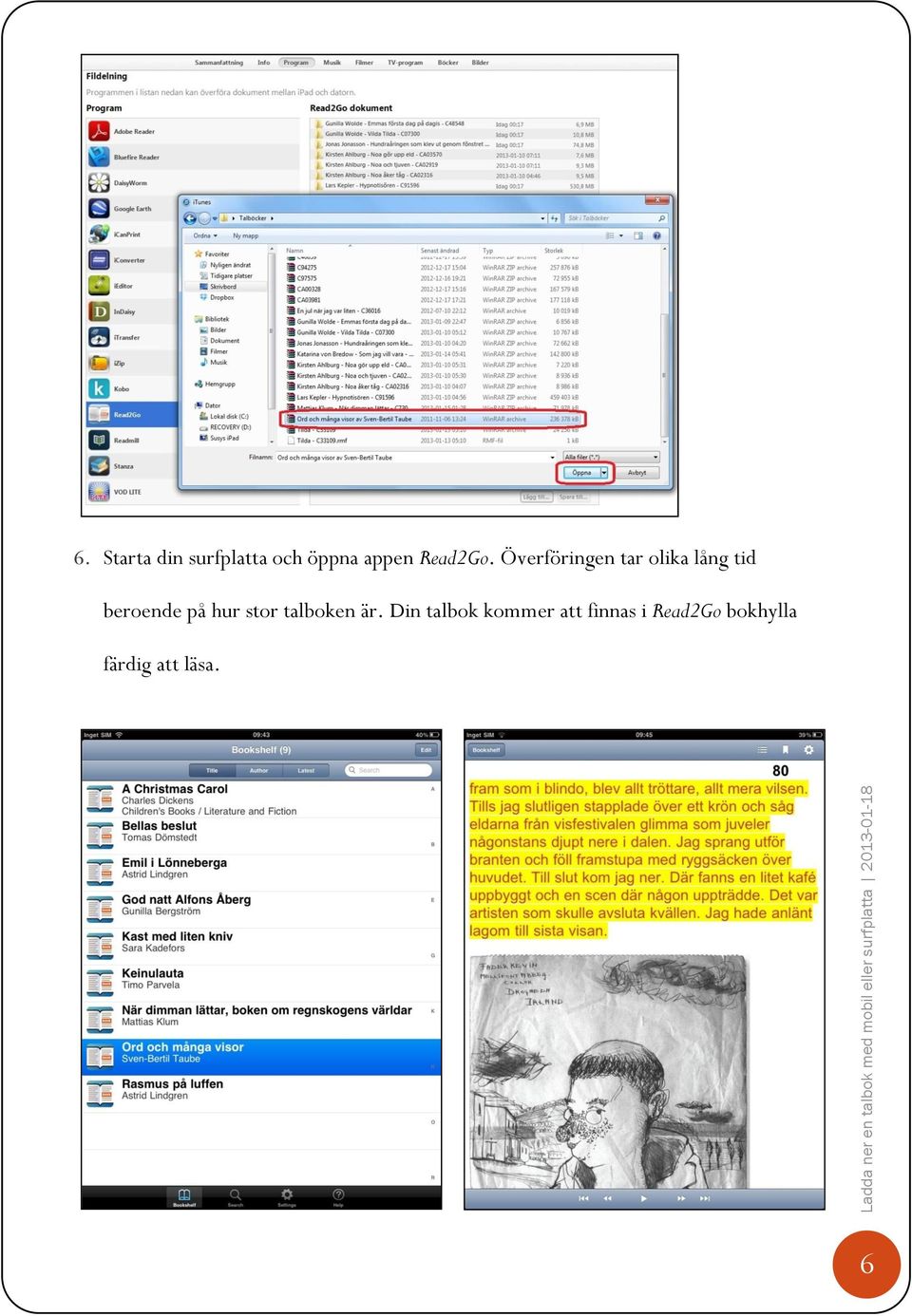Image resolution: width=912 pixels, height=1316 pixels.
Task: Sort the bookshelf by Latest
Action: (x=306, y=771)
